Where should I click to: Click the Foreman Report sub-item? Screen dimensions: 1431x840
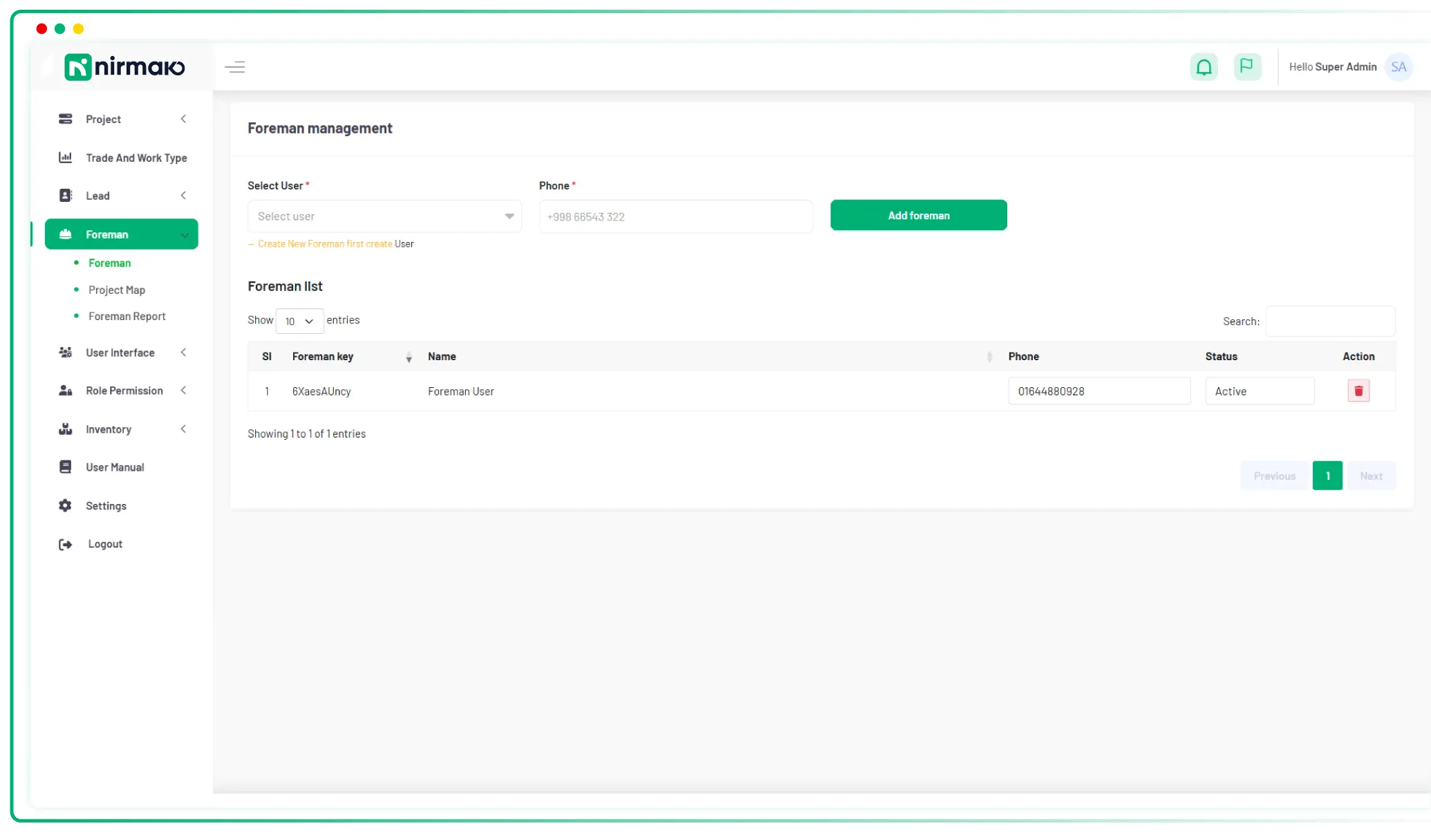[x=127, y=316]
